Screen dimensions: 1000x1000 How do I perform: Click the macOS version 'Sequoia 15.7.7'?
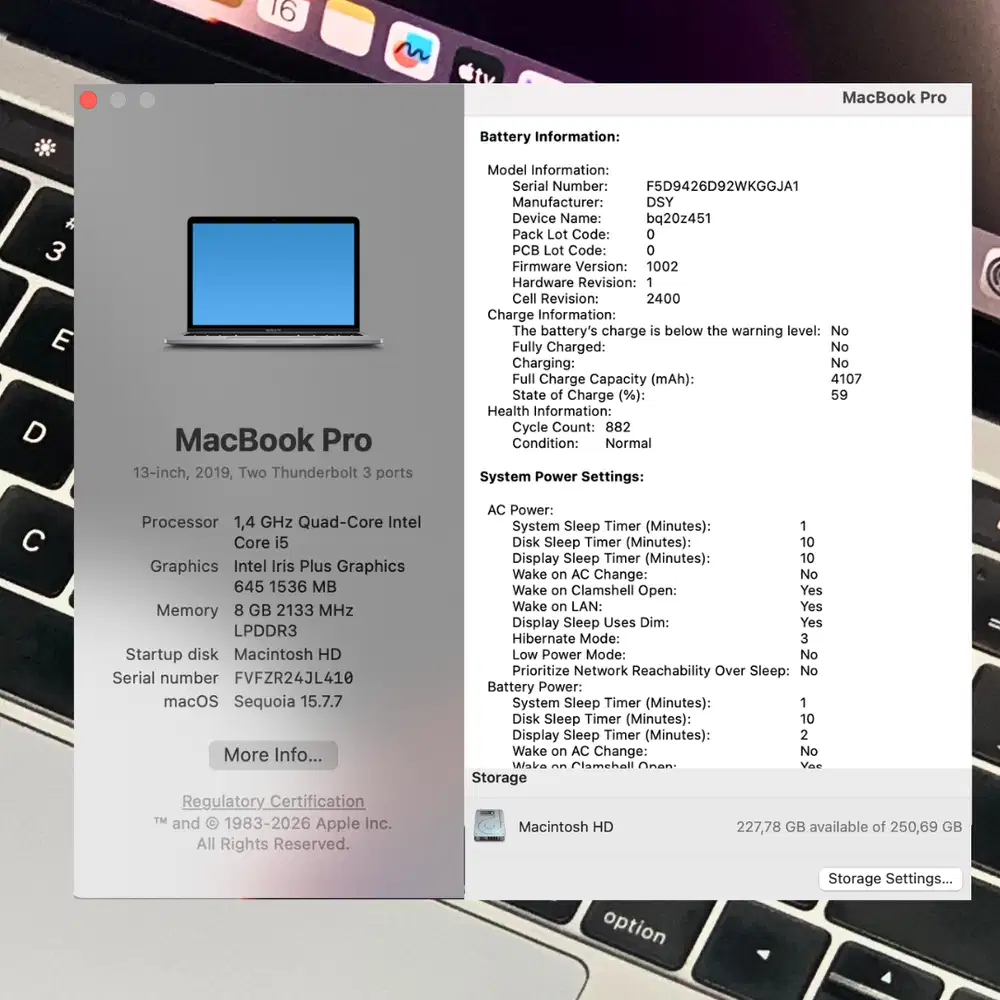click(288, 702)
